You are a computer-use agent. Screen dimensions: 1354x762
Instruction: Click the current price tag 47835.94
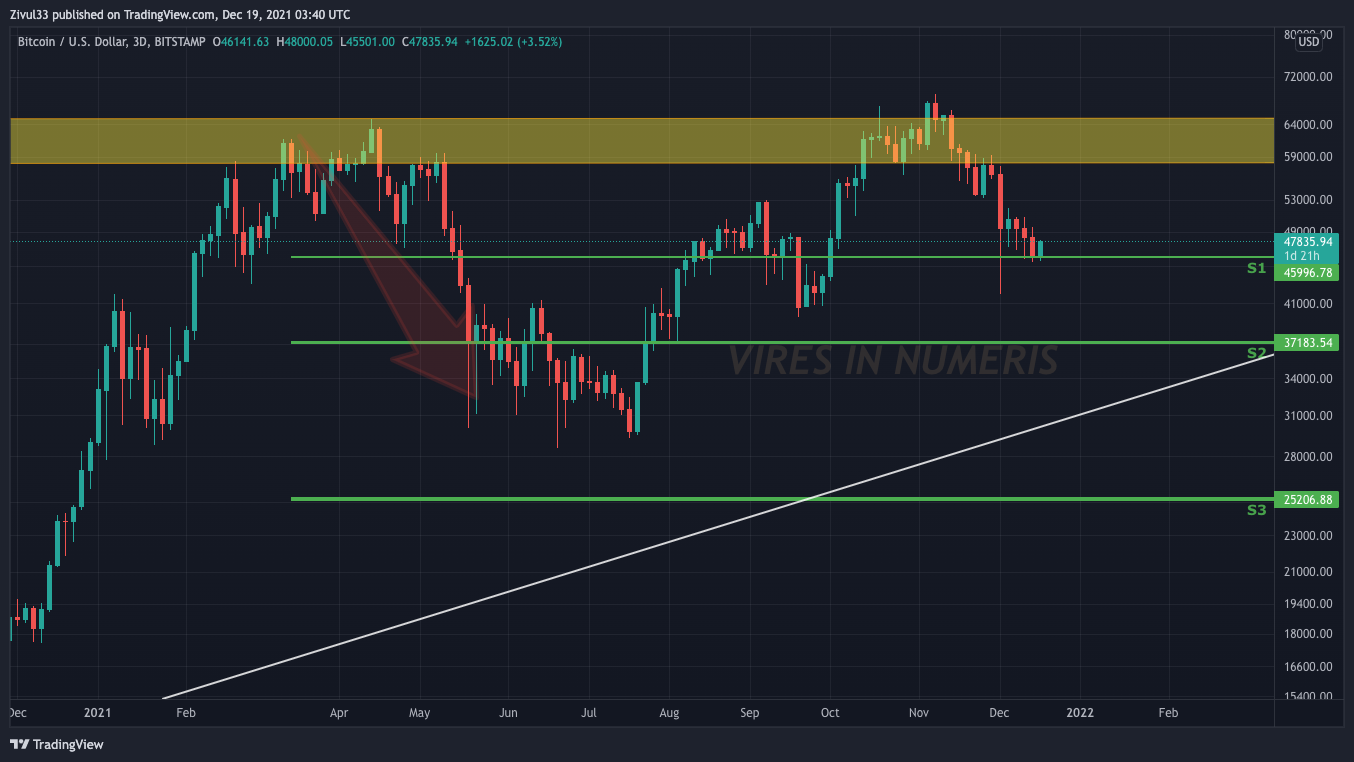click(1308, 241)
